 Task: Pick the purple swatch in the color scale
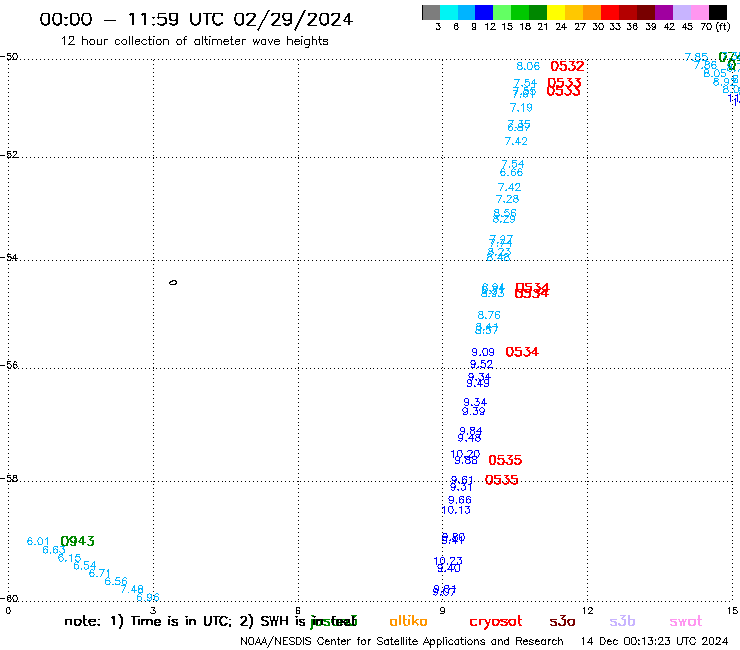(664, 12)
